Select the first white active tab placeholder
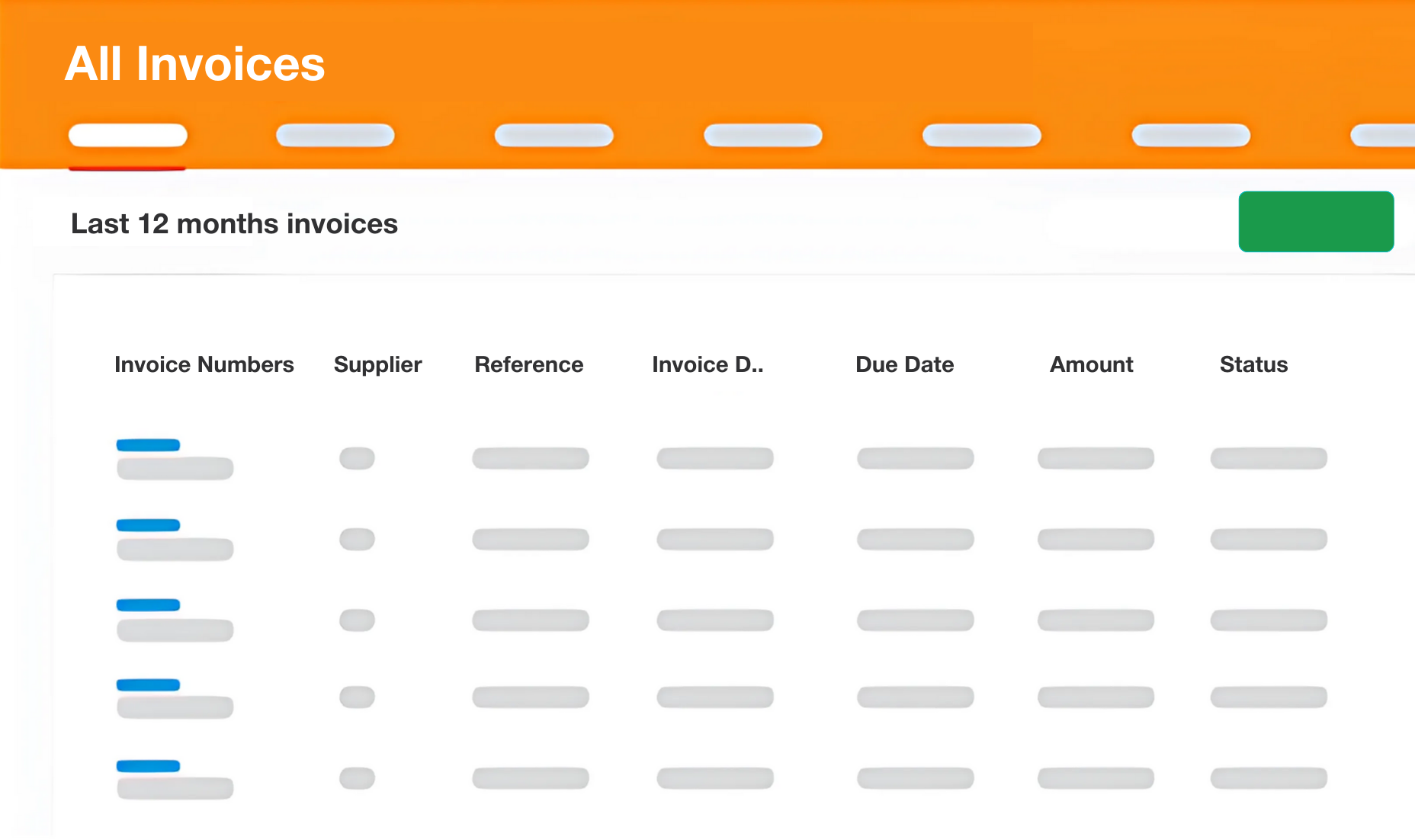Screen dimensions: 1415x840 [x=128, y=135]
